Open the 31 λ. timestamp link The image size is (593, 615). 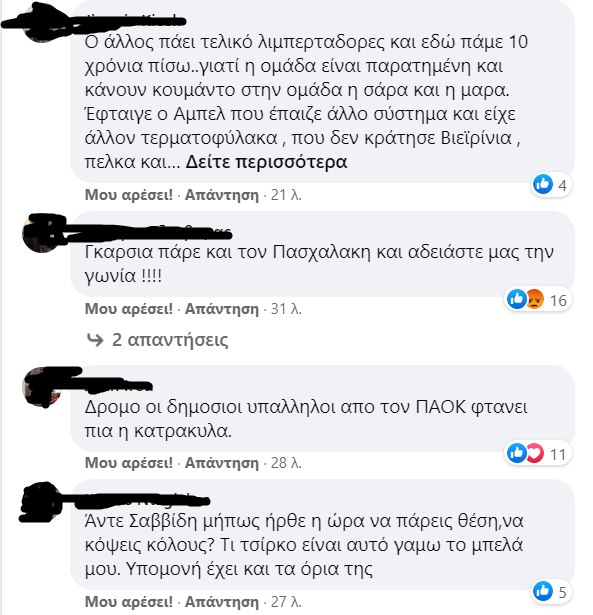coord(286,309)
